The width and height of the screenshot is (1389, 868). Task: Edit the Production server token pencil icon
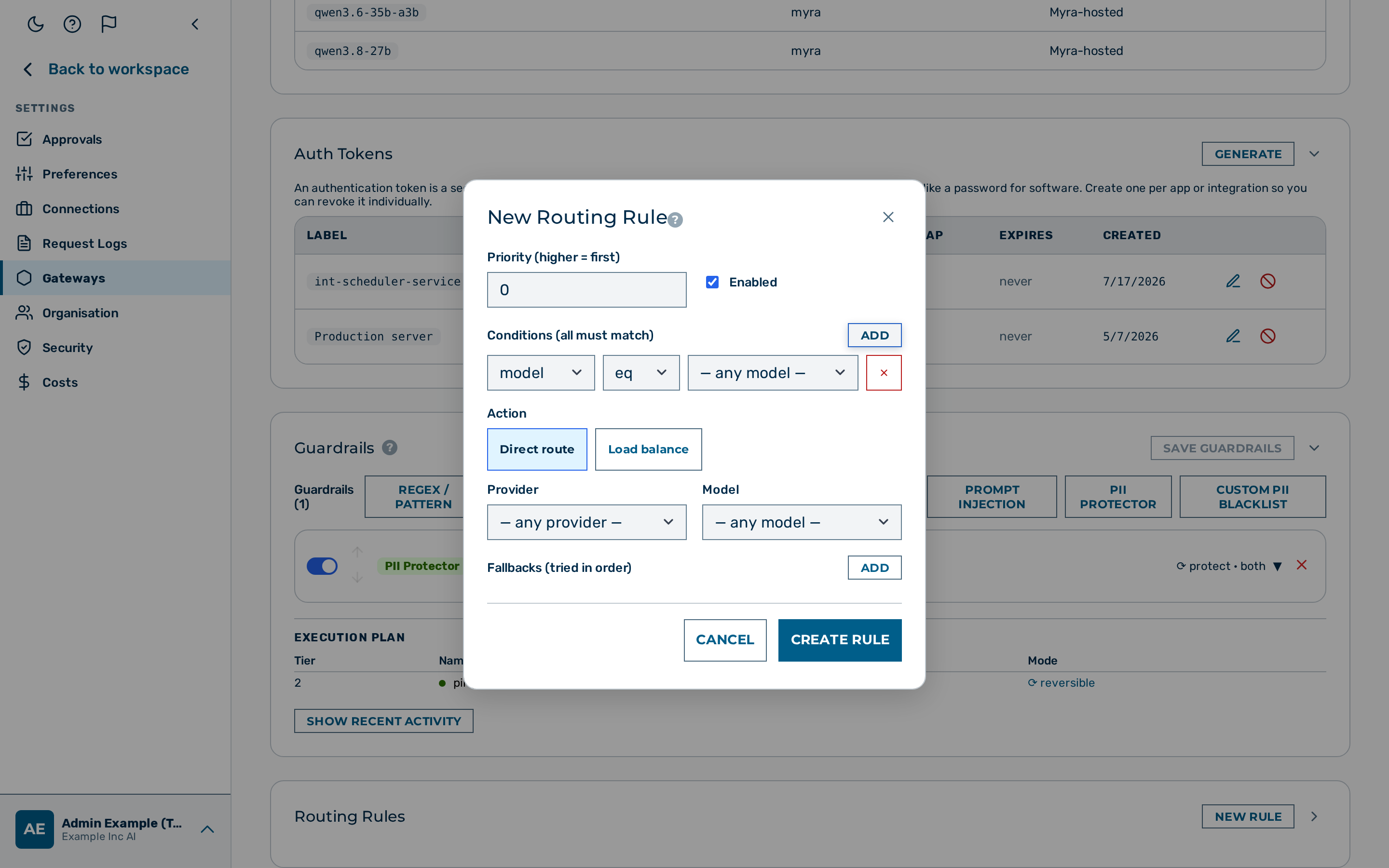click(x=1233, y=337)
